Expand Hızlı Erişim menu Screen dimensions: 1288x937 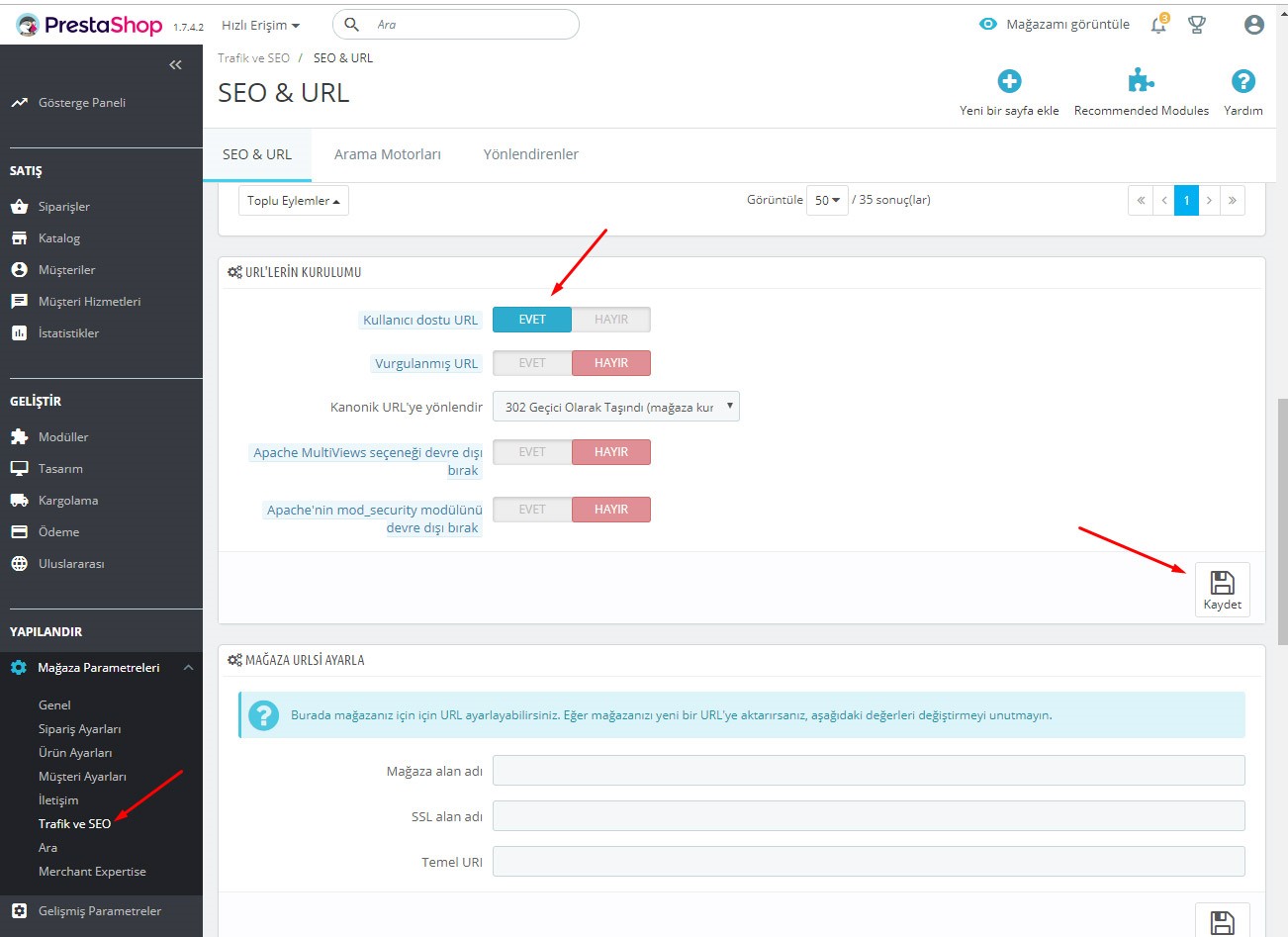(260, 25)
